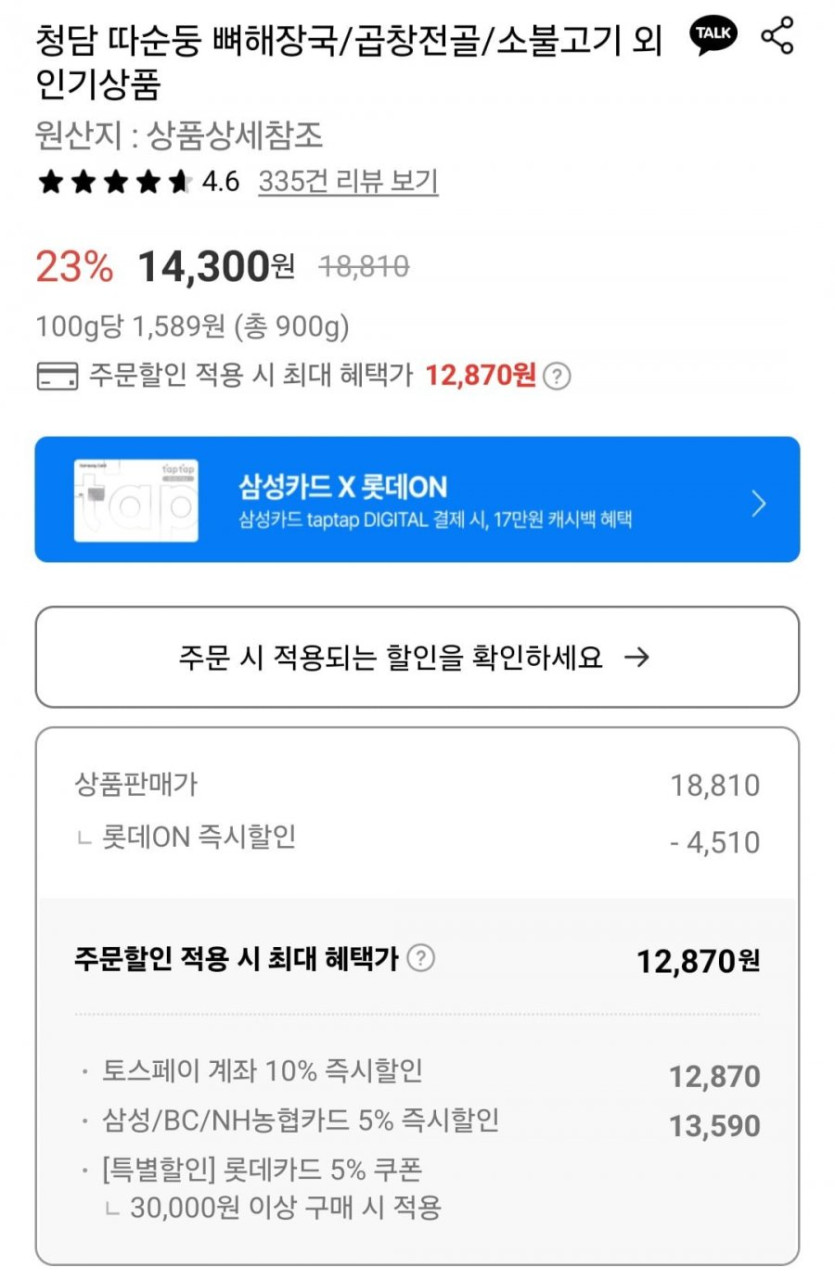
Task: Tap the share icon beside the title
Action: coord(777,36)
